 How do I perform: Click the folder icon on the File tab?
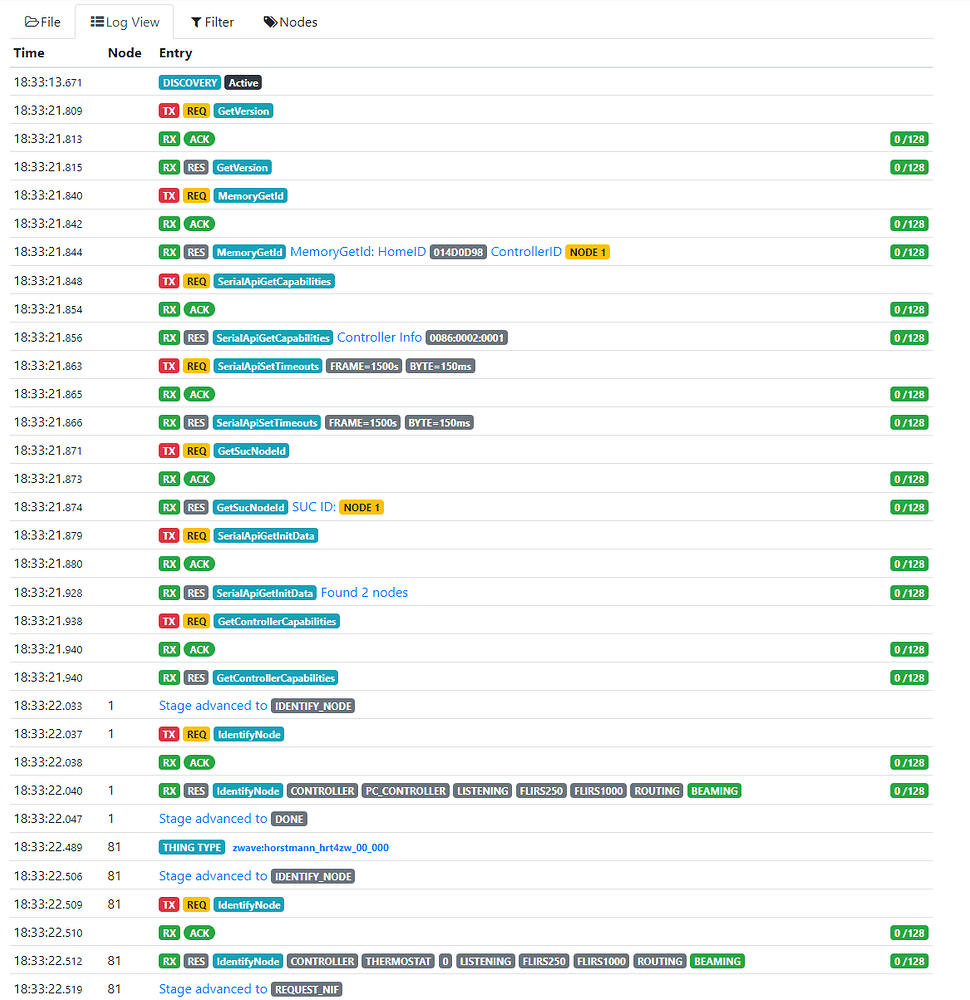tap(32, 21)
